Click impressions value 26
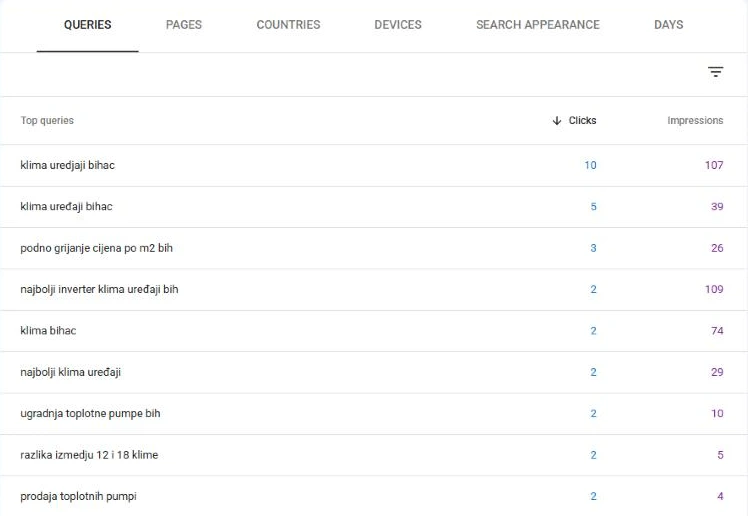Image resolution: width=748 pixels, height=516 pixels. [x=717, y=248]
